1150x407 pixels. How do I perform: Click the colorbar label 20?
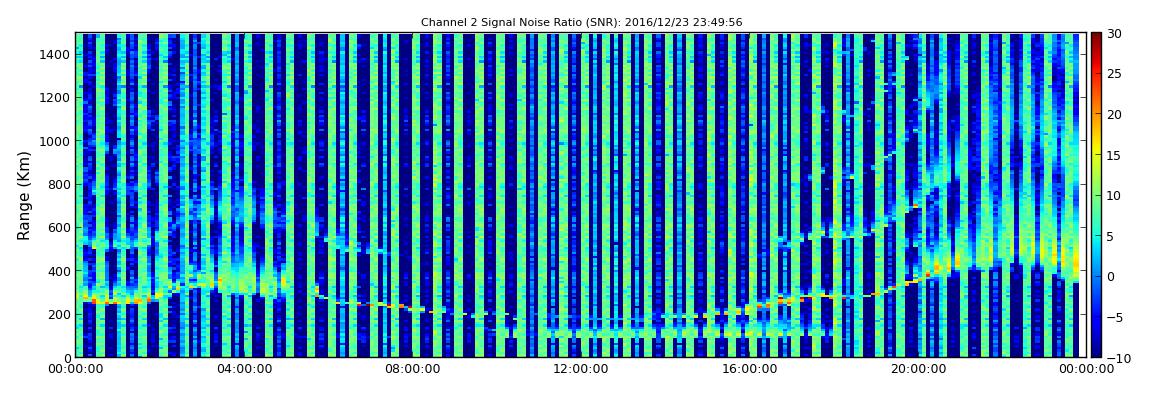point(1114,114)
